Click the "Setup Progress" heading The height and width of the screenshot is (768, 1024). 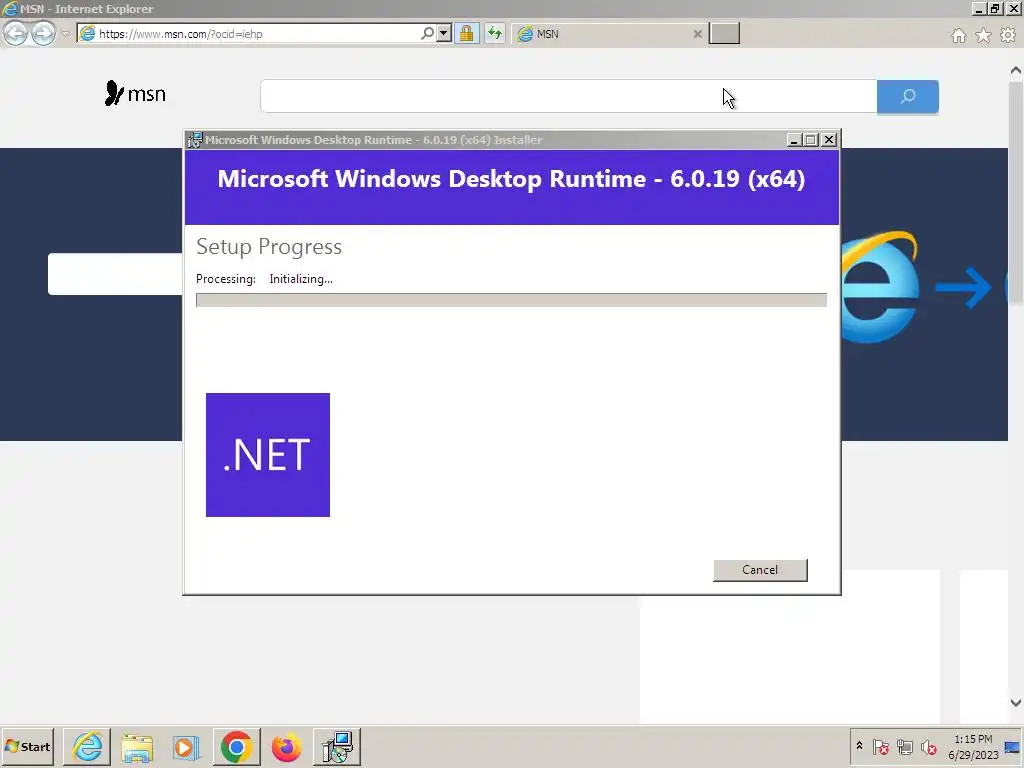pos(269,246)
